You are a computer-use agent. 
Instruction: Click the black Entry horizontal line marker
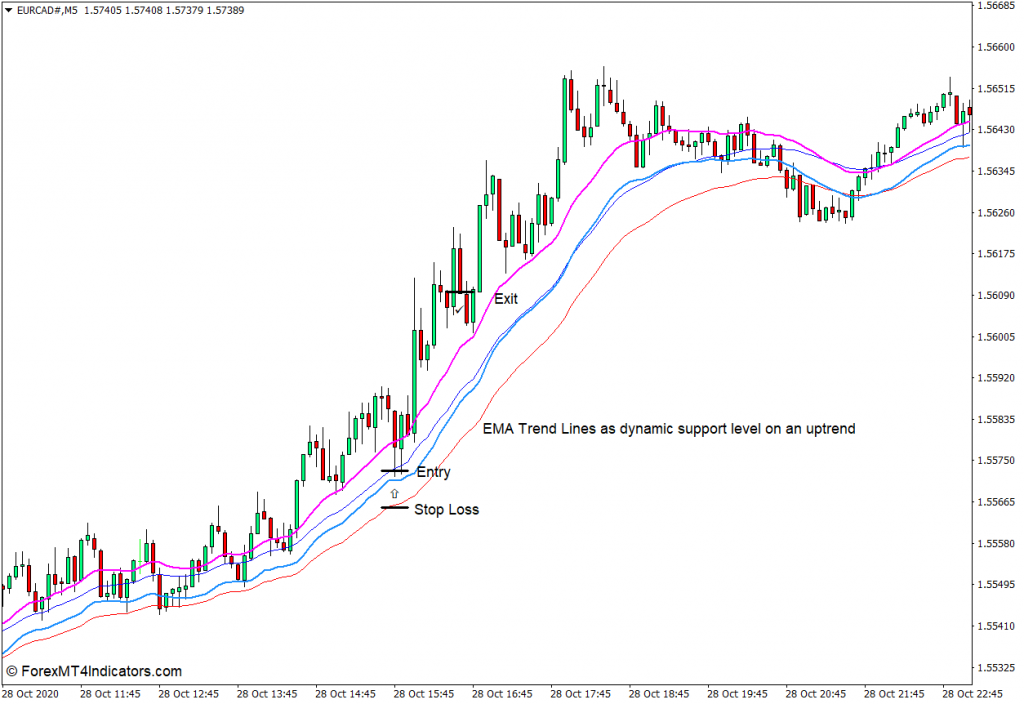point(395,470)
